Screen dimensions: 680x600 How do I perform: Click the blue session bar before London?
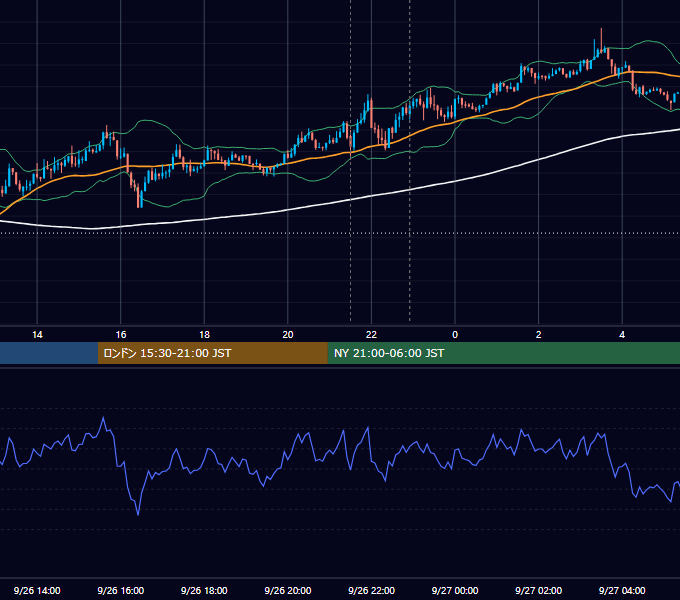[x=49, y=353]
